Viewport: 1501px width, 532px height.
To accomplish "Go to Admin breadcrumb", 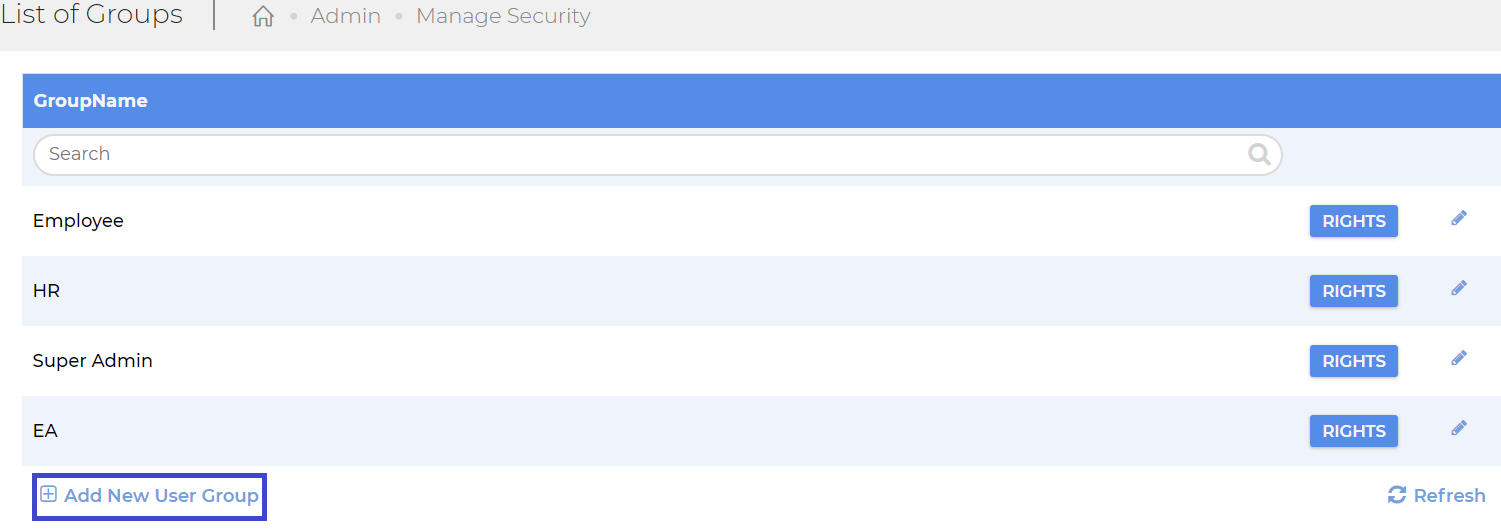I will pyautogui.click(x=345, y=17).
